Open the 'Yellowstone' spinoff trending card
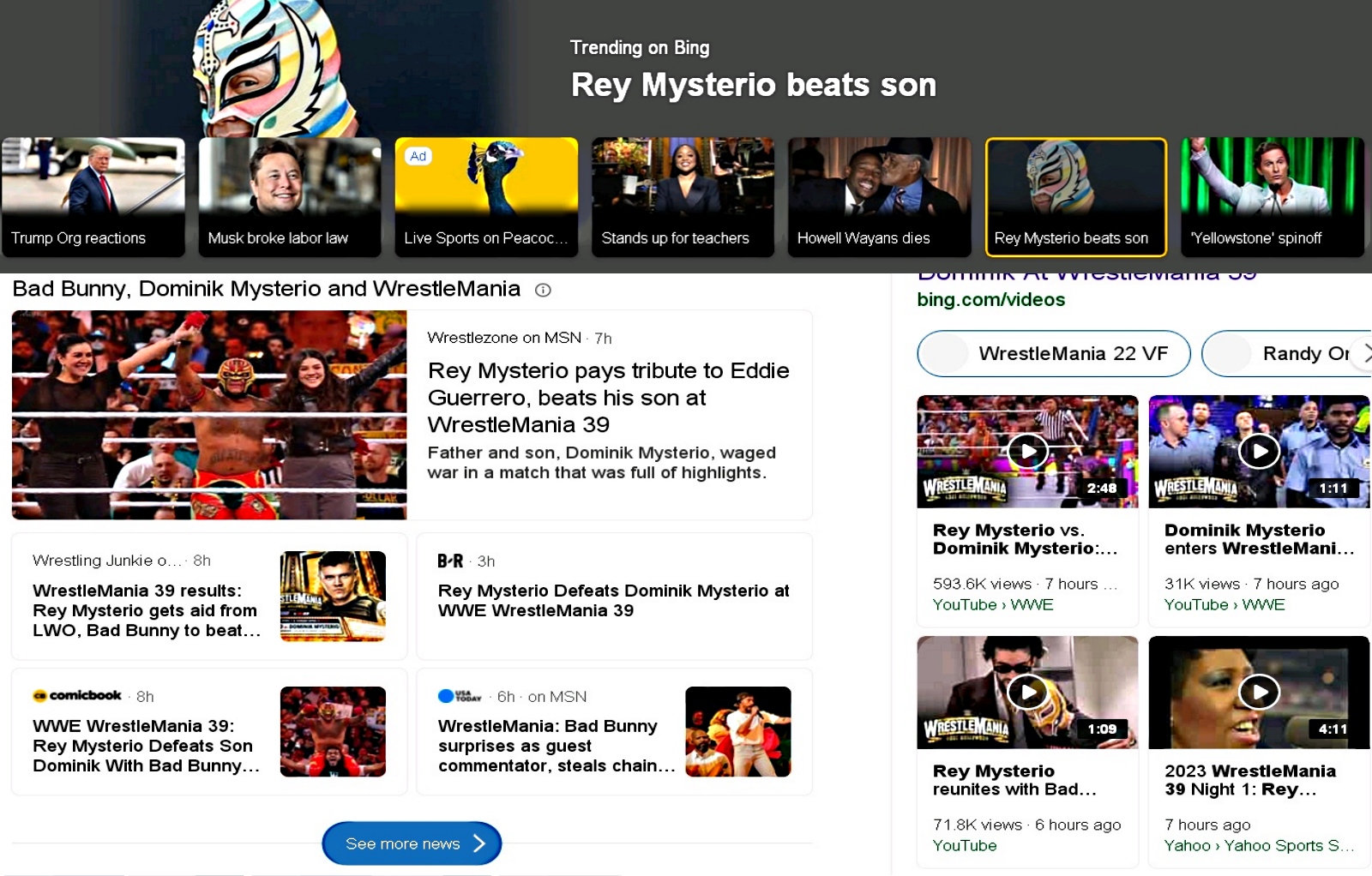The height and width of the screenshot is (876, 1372). point(1273,197)
